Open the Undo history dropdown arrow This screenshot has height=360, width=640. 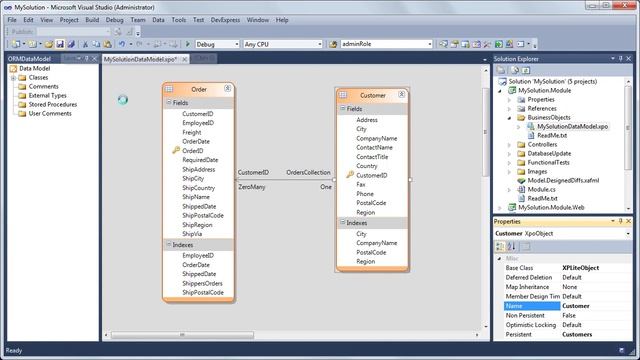131,44
